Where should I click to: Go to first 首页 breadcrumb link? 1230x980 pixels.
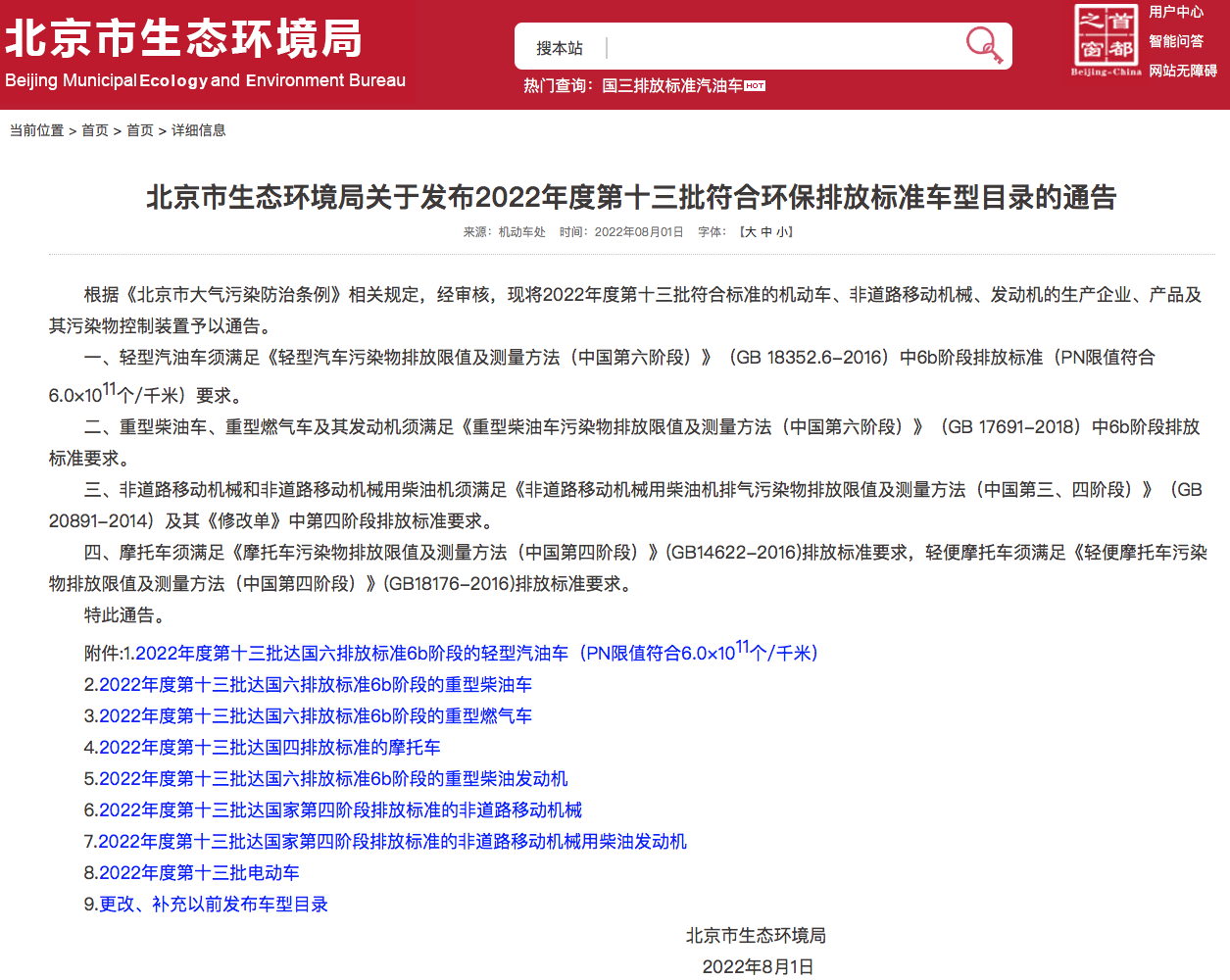pyautogui.click(x=95, y=130)
